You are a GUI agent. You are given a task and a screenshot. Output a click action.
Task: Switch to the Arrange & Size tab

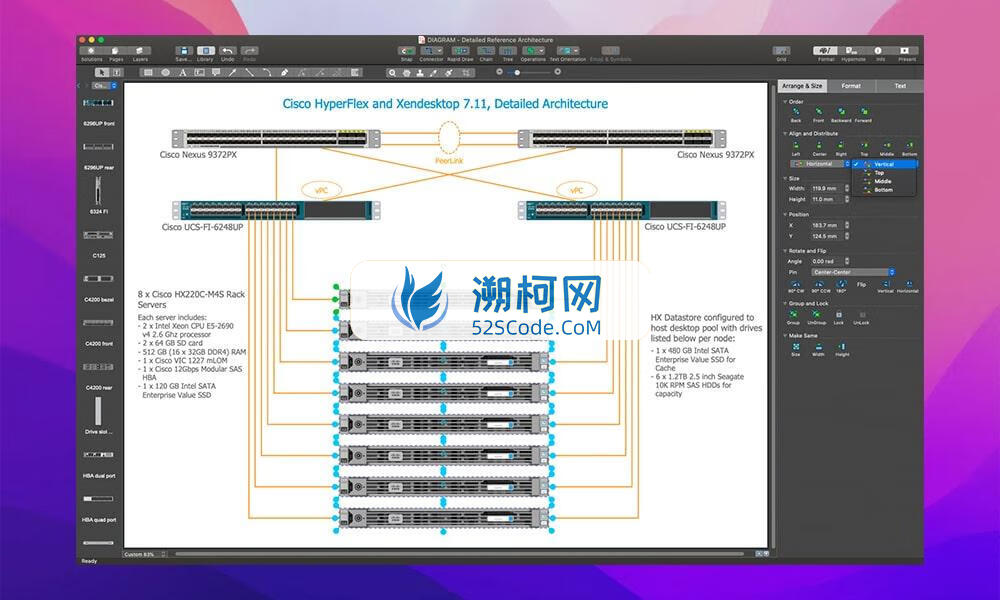click(x=802, y=85)
